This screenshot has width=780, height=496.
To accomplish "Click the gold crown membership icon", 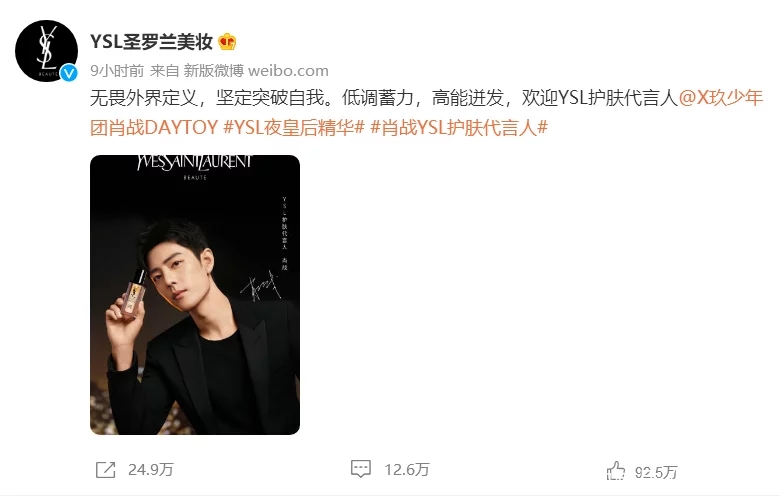I will click(227, 42).
